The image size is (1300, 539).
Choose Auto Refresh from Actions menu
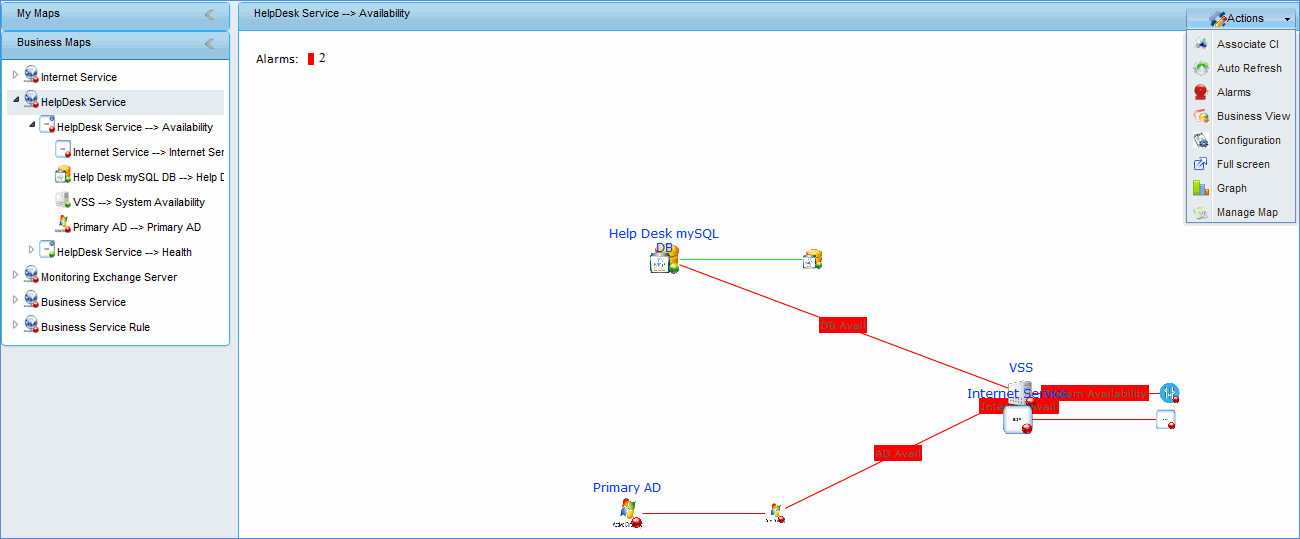point(1241,68)
